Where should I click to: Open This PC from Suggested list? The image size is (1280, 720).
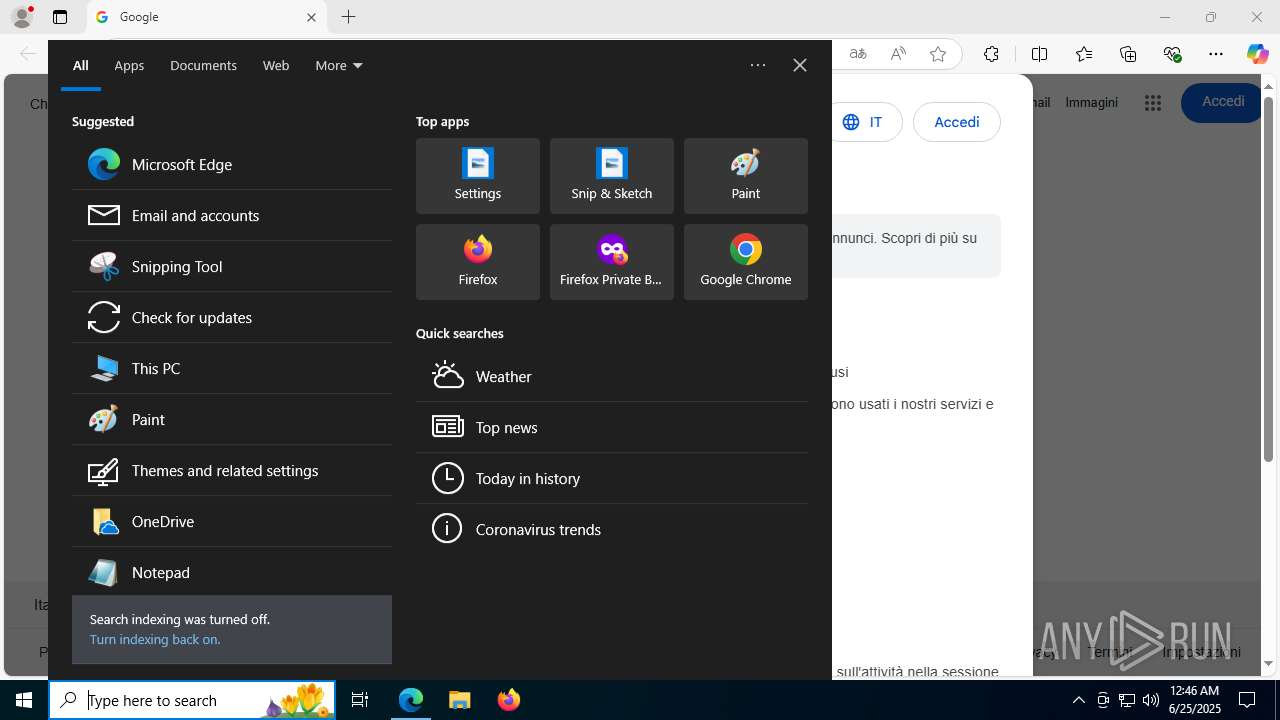coord(232,368)
